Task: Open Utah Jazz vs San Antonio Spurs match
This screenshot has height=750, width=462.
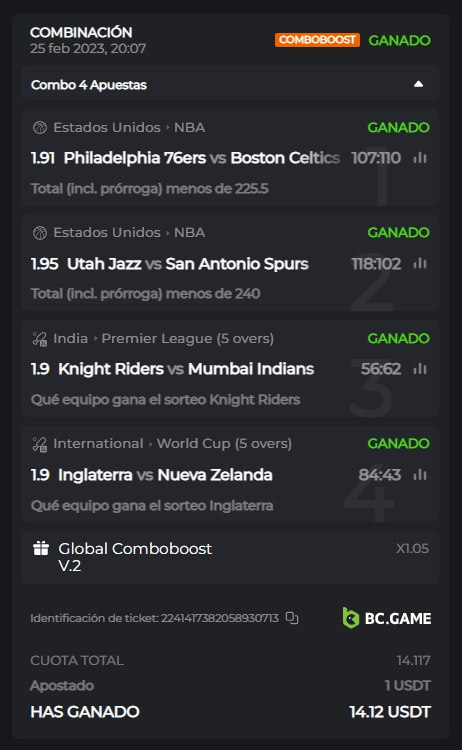Action: point(187,264)
